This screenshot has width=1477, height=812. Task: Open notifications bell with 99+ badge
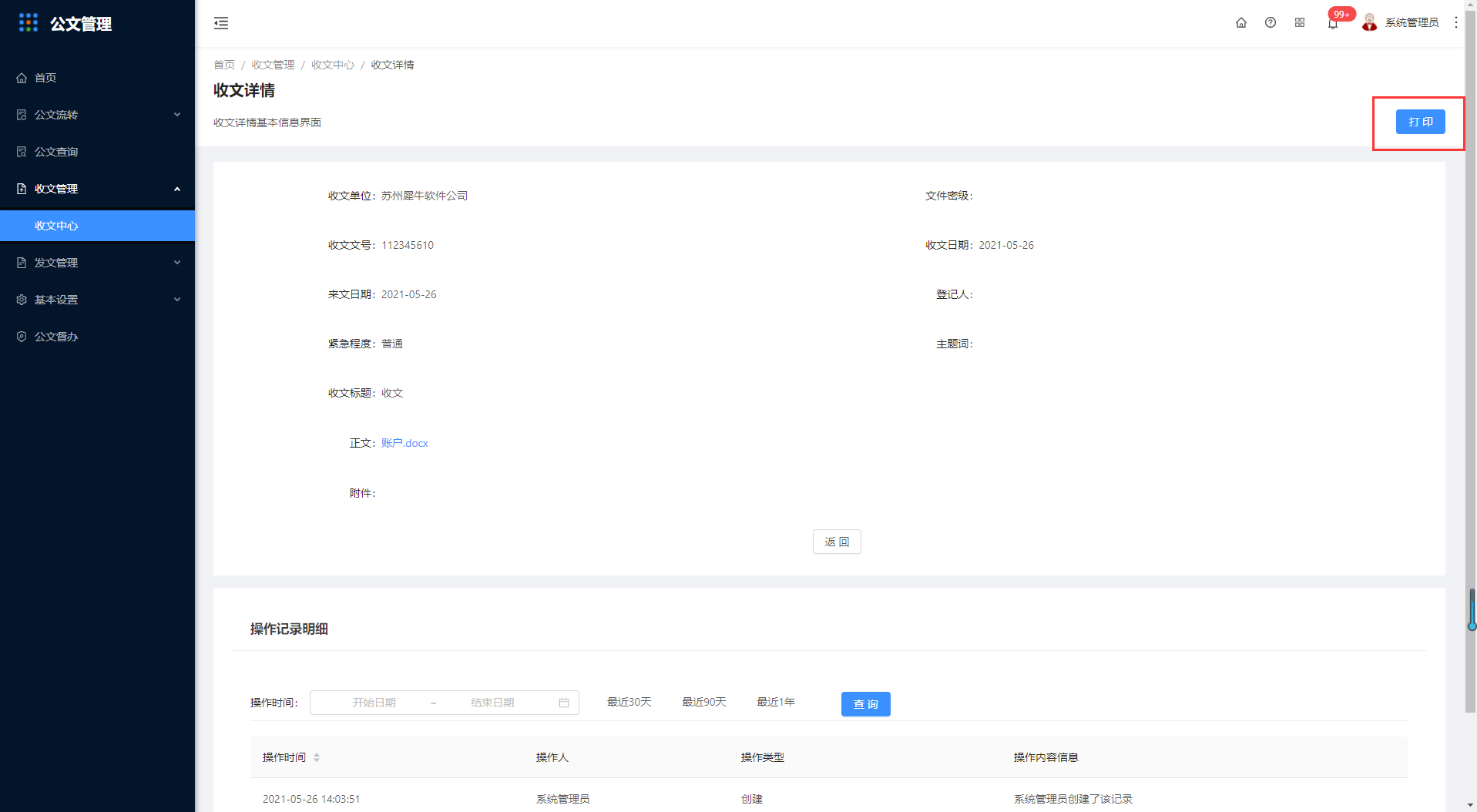(1333, 23)
